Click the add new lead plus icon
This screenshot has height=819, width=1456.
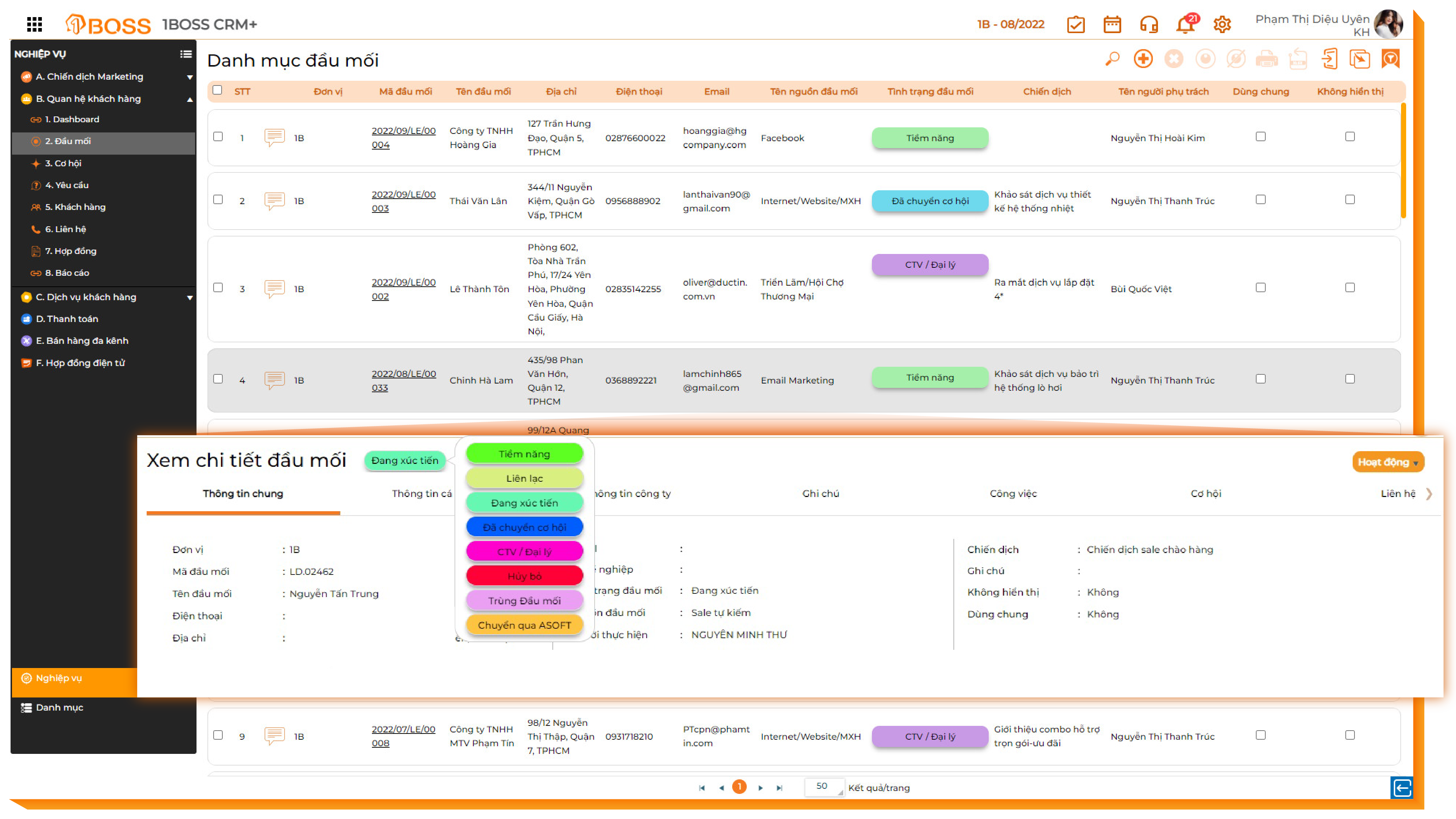pos(1143,59)
